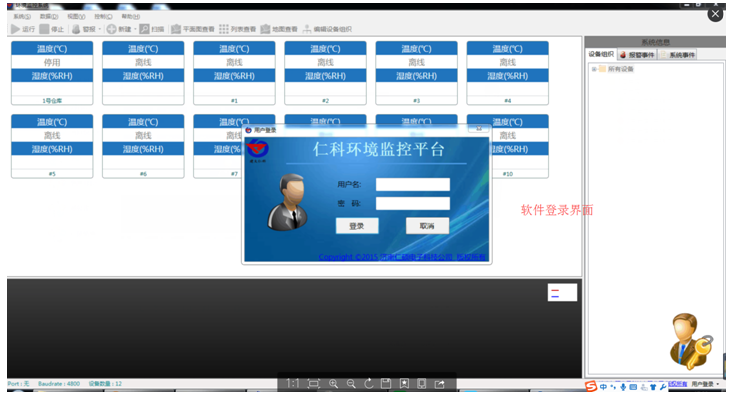Click the bookmark star viewer icon
738x401 pixels.
click(404, 384)
